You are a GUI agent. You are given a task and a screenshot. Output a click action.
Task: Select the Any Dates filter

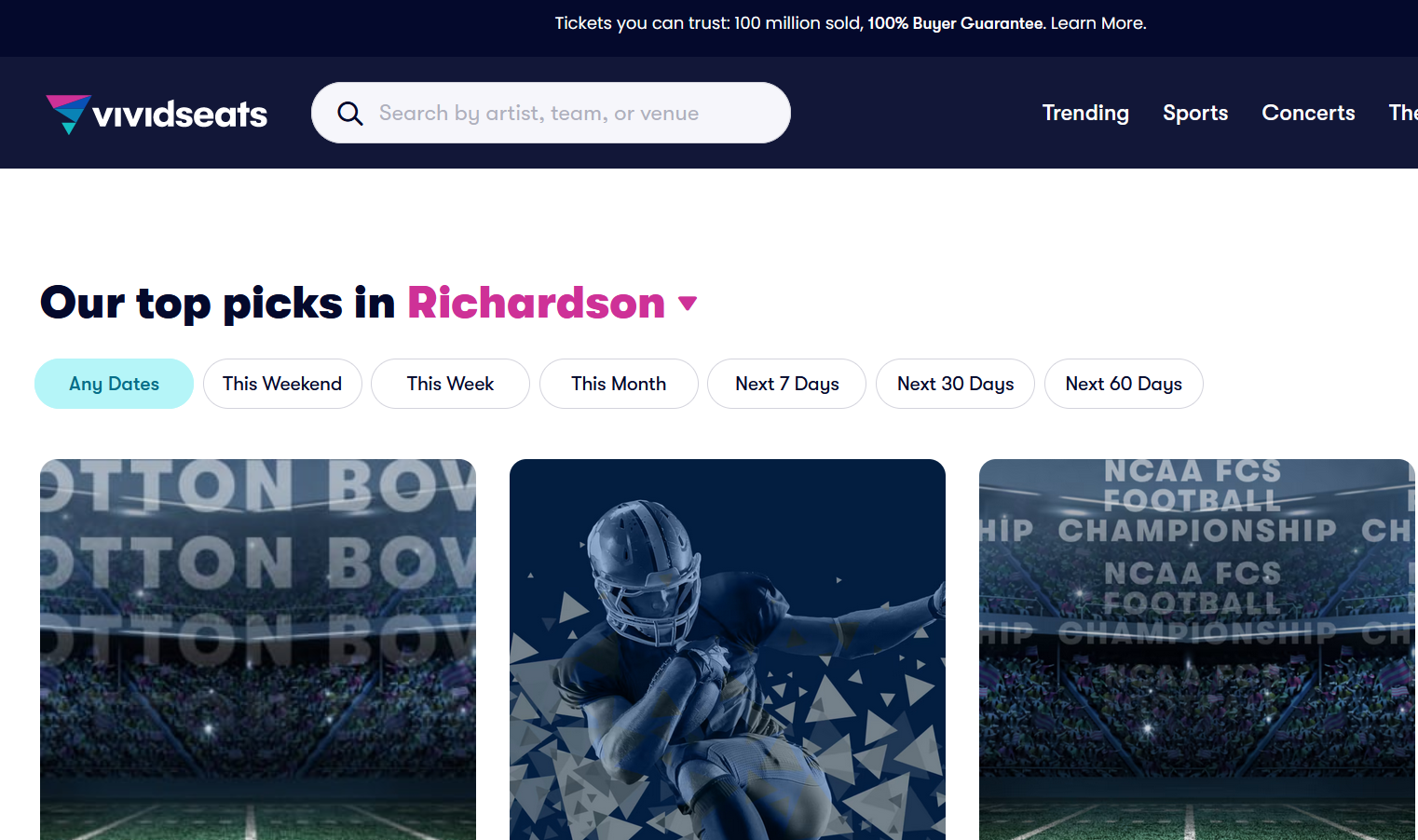click(114, 384)
